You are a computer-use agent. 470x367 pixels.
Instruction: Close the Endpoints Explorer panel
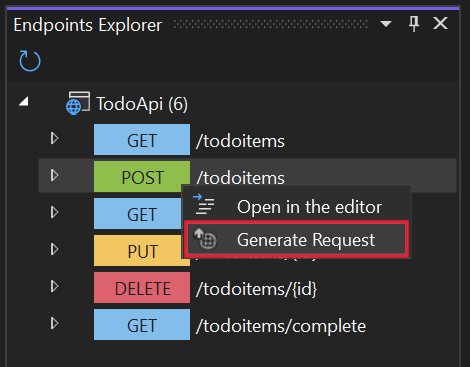click(x=440, y=24)
